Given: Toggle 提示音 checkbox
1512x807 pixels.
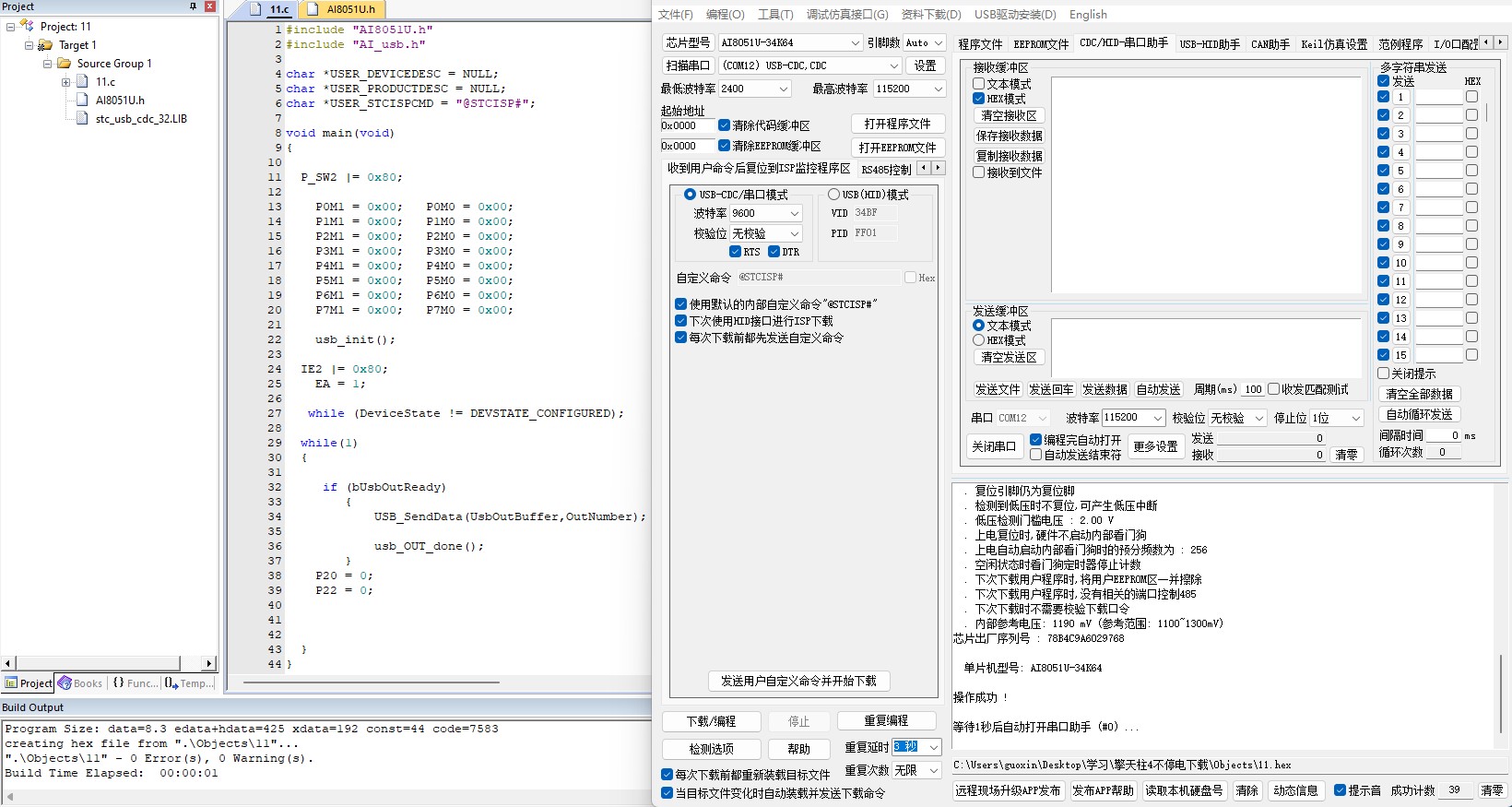Looking at the screenshot, I should (x=1340, y=790).
